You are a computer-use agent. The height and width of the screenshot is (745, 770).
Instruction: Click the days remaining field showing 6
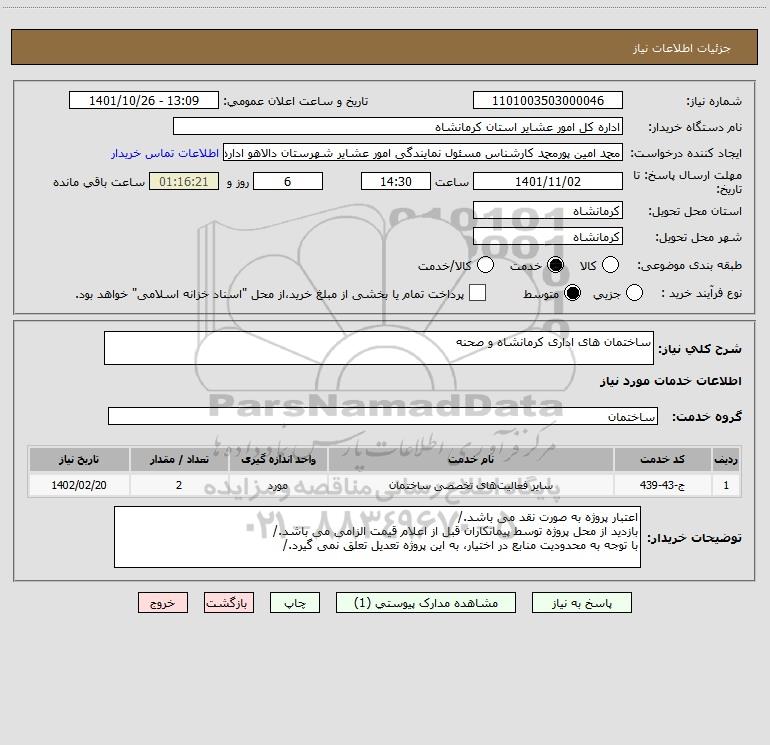click(x=288, y=181)
